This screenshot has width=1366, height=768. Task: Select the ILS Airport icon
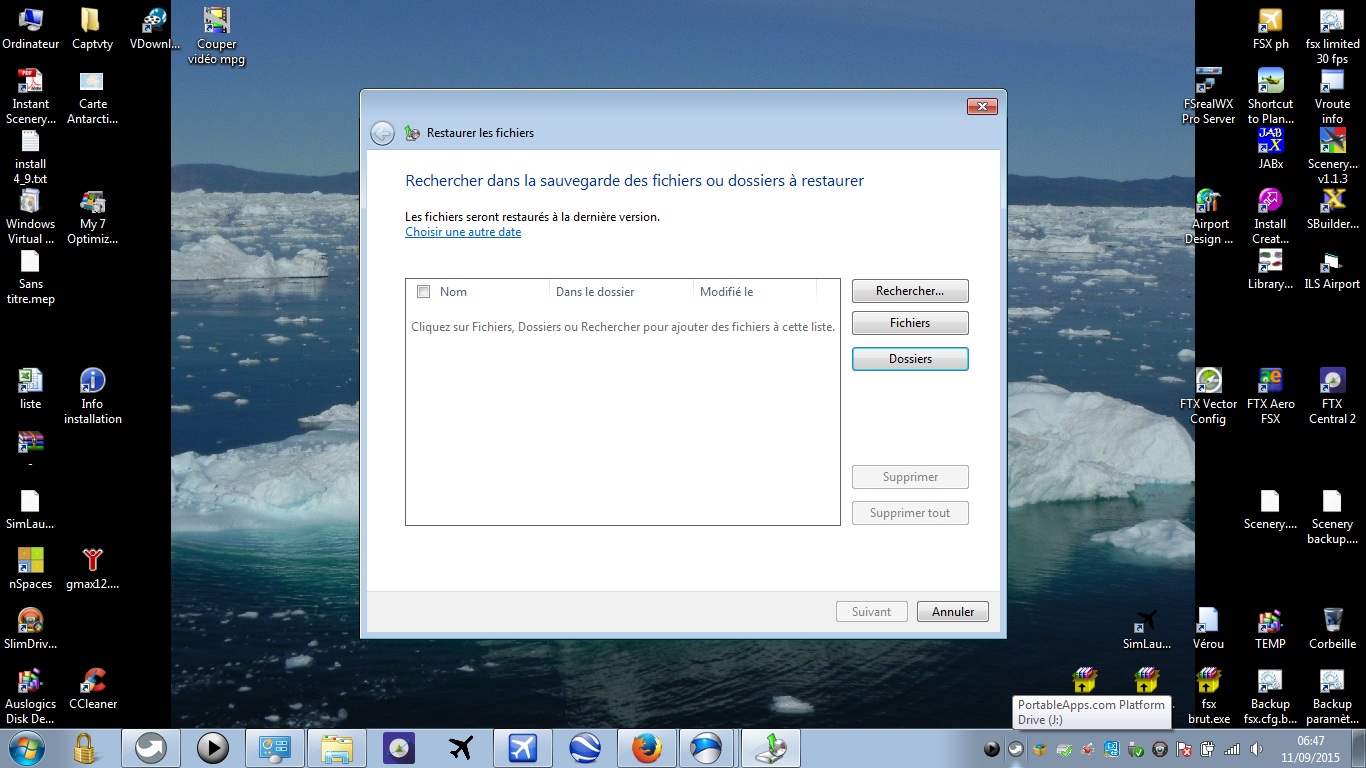point(1332,269)
